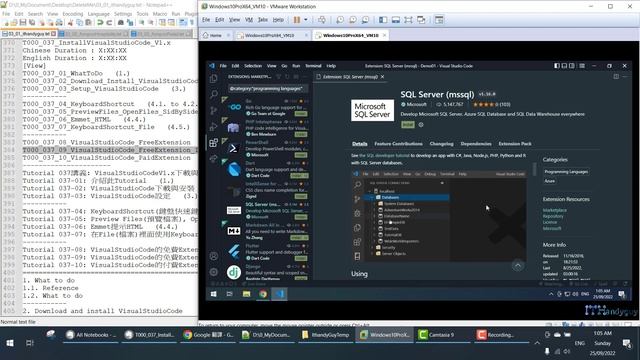The image size is (640, 360).
Task: Click the extension details vertical scrollbar
Action: [x=534, y=169]
